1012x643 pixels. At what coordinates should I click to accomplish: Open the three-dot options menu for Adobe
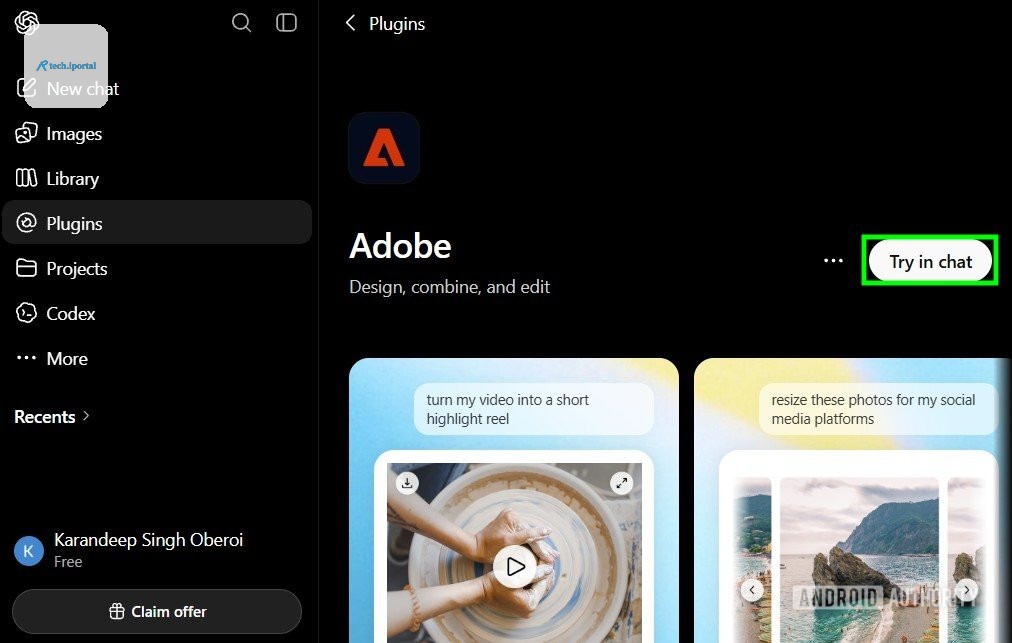pos(833,261)
